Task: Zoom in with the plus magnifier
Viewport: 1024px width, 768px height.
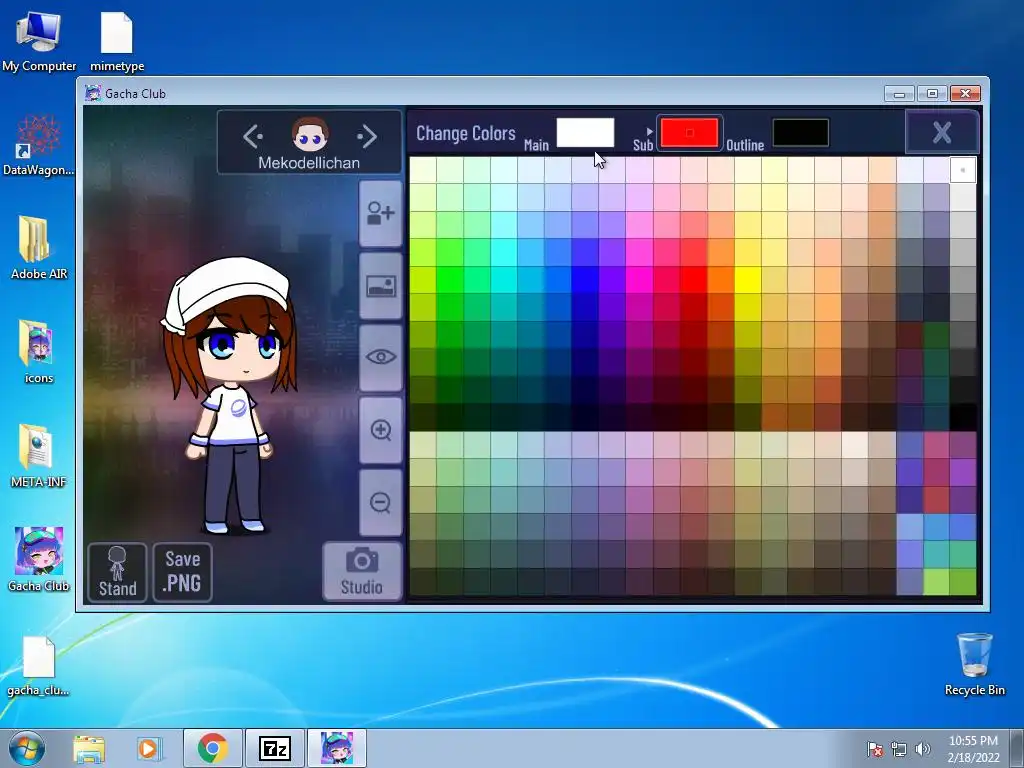Action: click(381, 430)
